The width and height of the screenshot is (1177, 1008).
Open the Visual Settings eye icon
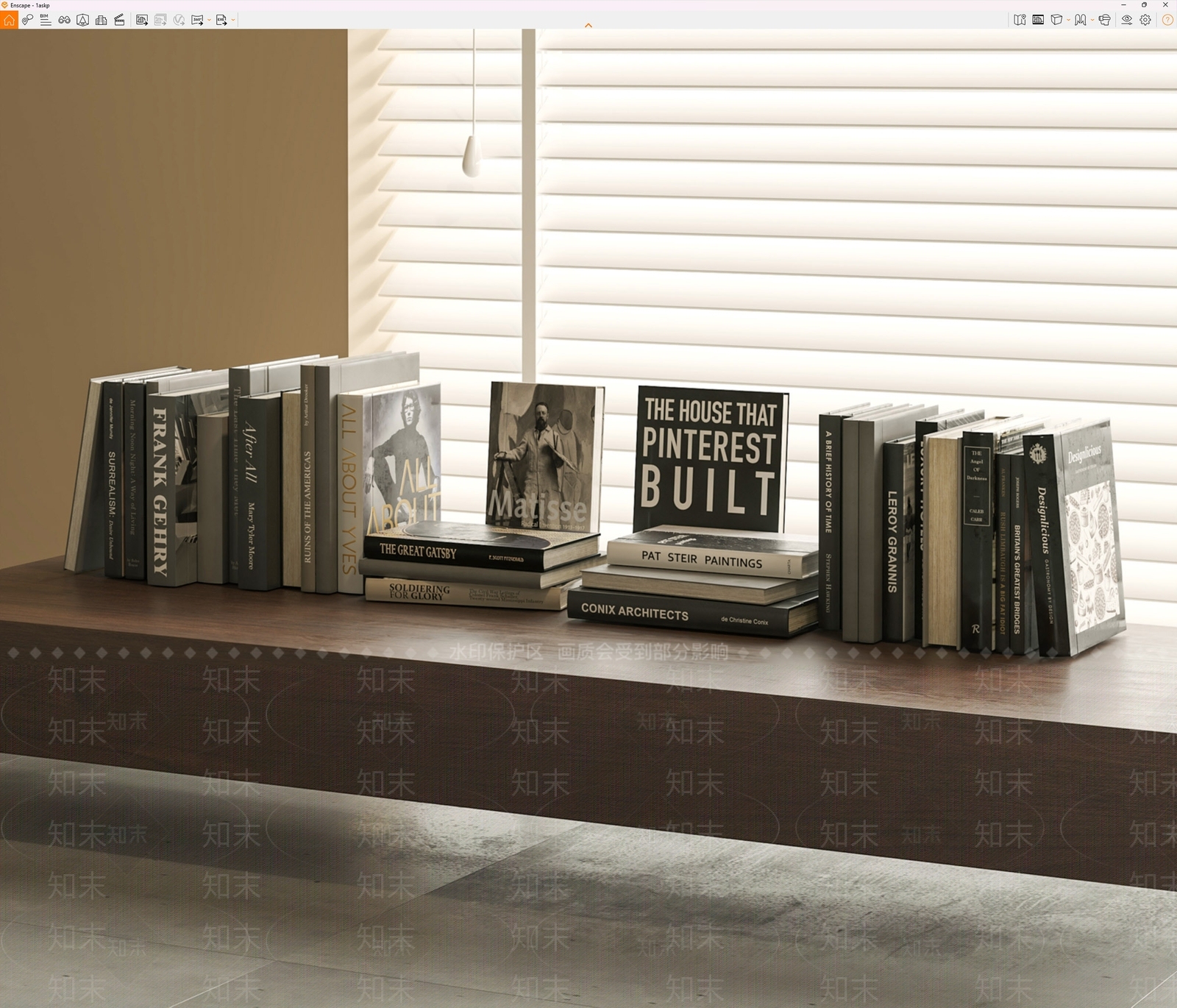pos(1126,20)
